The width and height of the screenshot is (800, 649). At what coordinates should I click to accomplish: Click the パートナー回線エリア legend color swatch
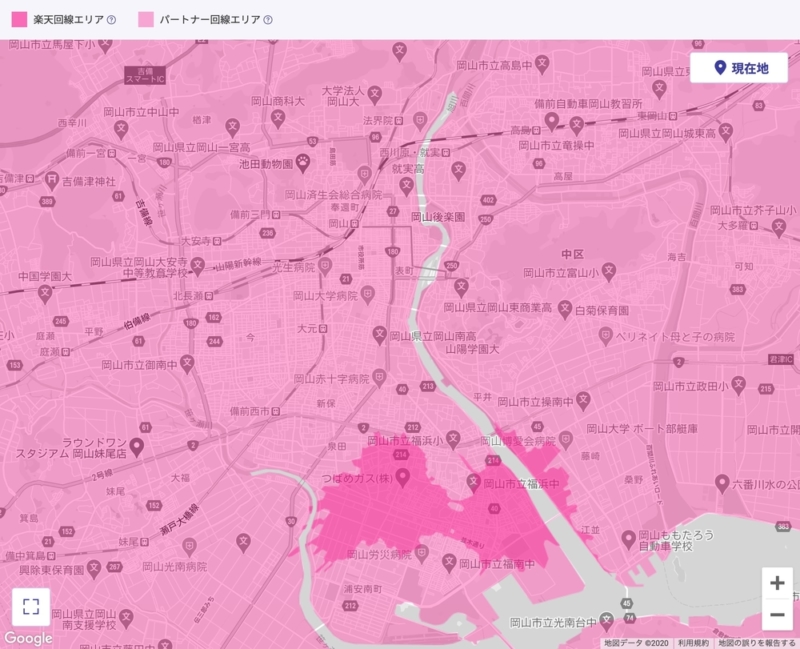[x=146, y=19]
